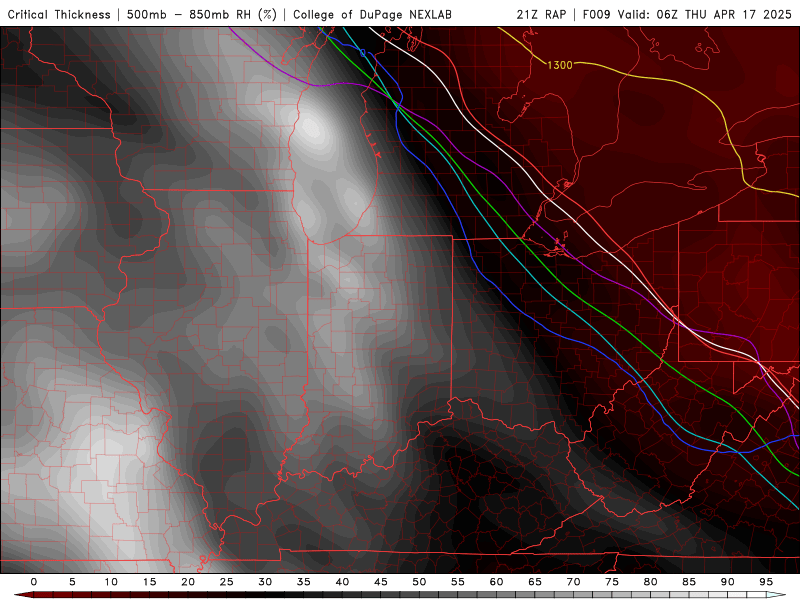Select the '21Z RAP' model run label
Viewport: 800px width, 600px height.
pyautogui.click(x=541, y=14)
